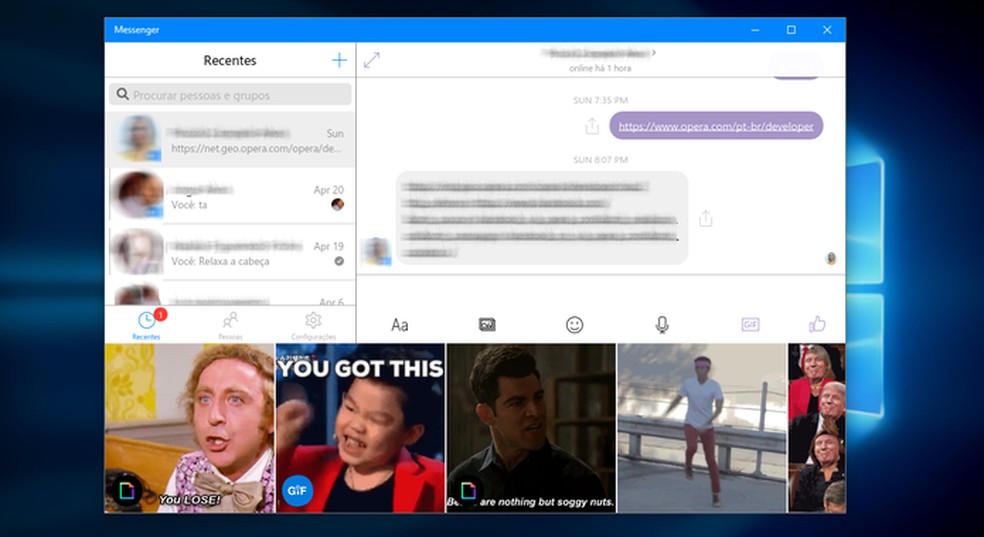
Task: Toggle the GIF picker icon
Action: pyautogui.click(x=750, y=324)
